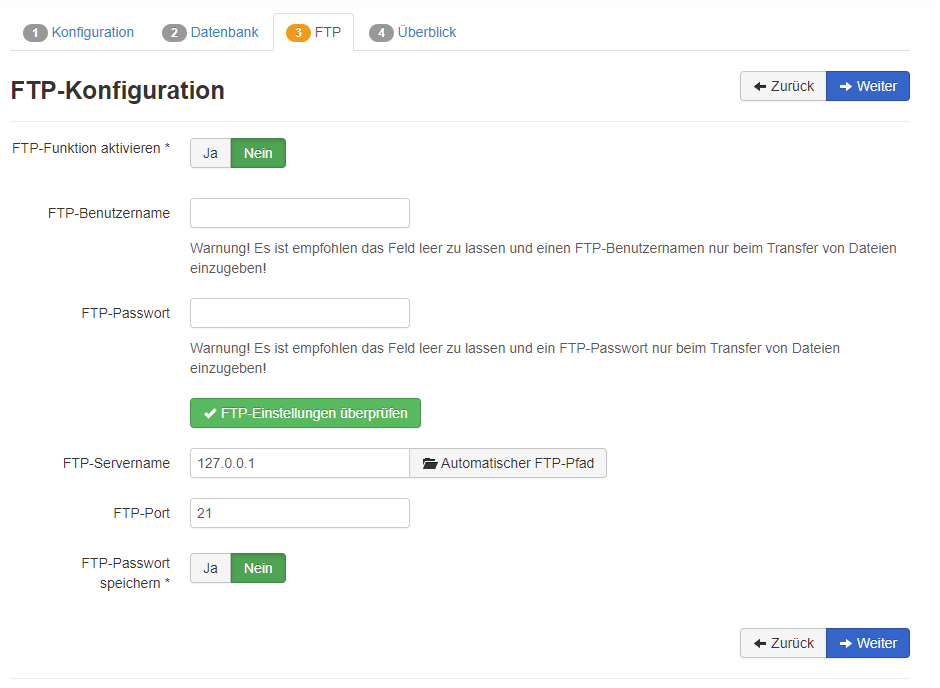Select Nein for FTP-Passwort speichern
The height and width of the screenshot is (688, 940).
click(x=258, y=568)
